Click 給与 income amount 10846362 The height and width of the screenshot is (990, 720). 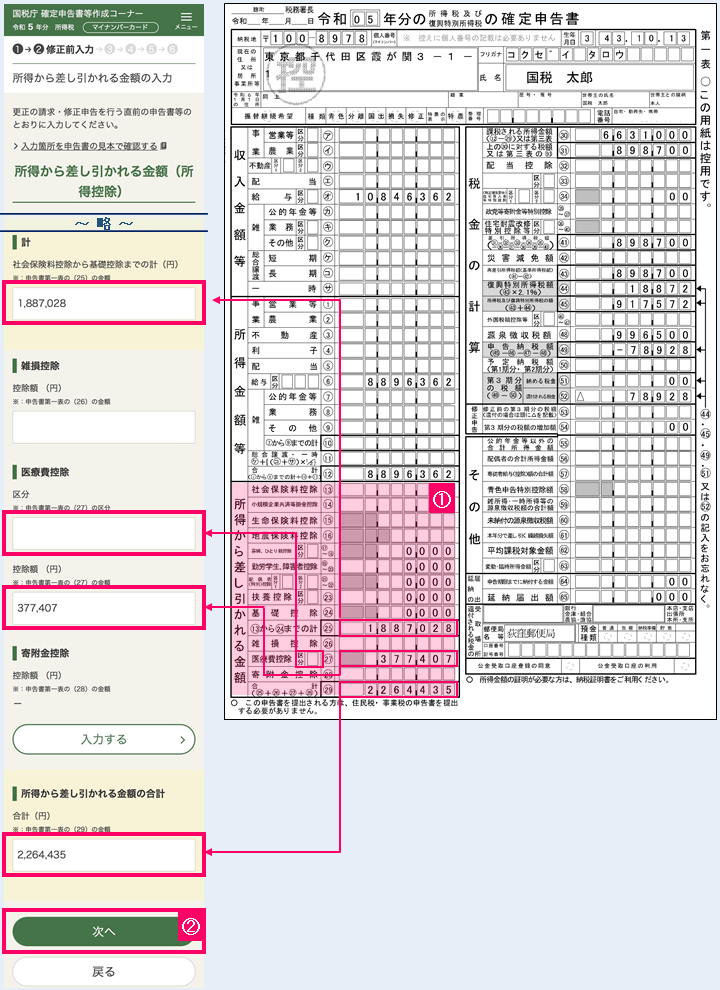[x=403, y=196]
